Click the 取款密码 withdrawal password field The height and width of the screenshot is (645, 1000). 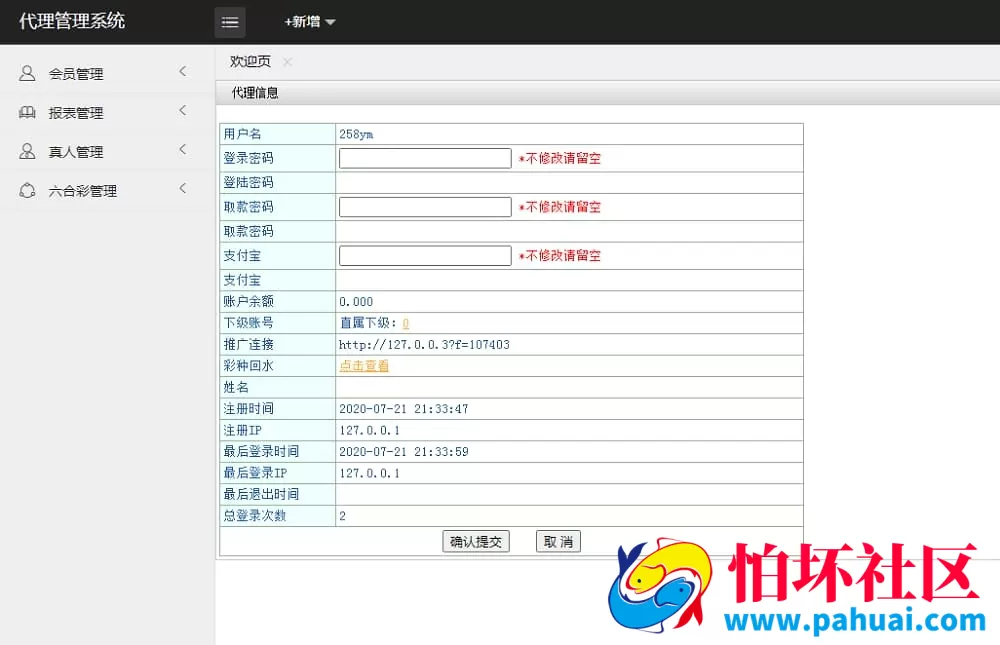click(424, 206)
